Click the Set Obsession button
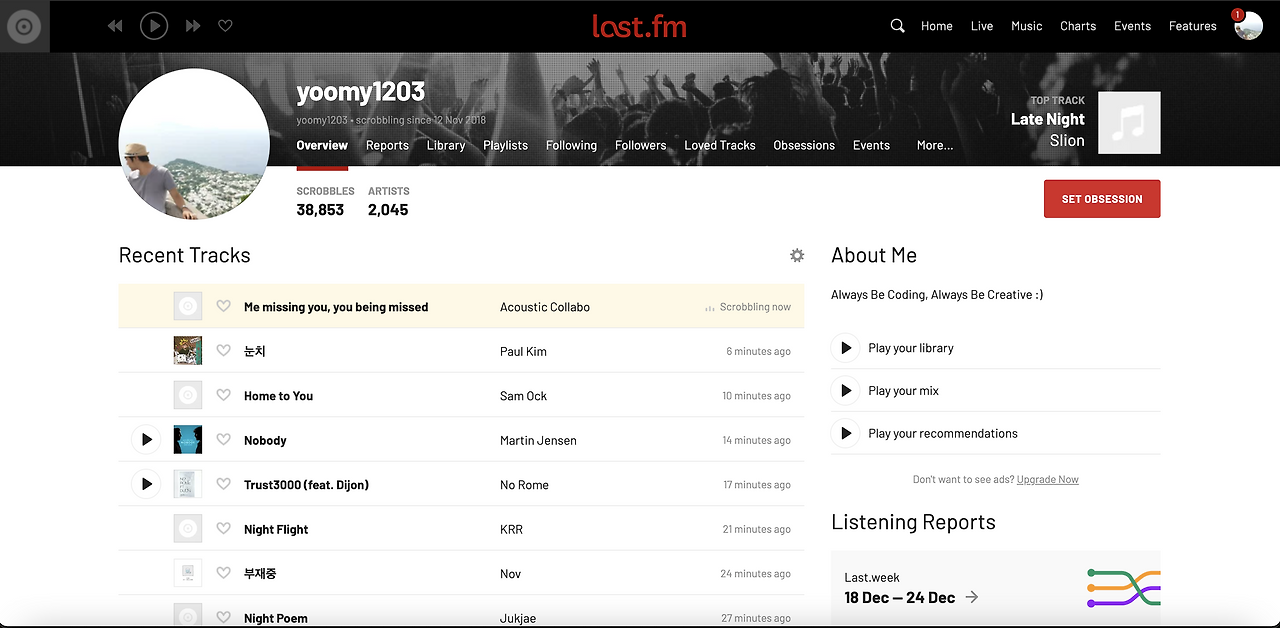1280x628 pixels. pyautogui.click(x=1102, y=199)
